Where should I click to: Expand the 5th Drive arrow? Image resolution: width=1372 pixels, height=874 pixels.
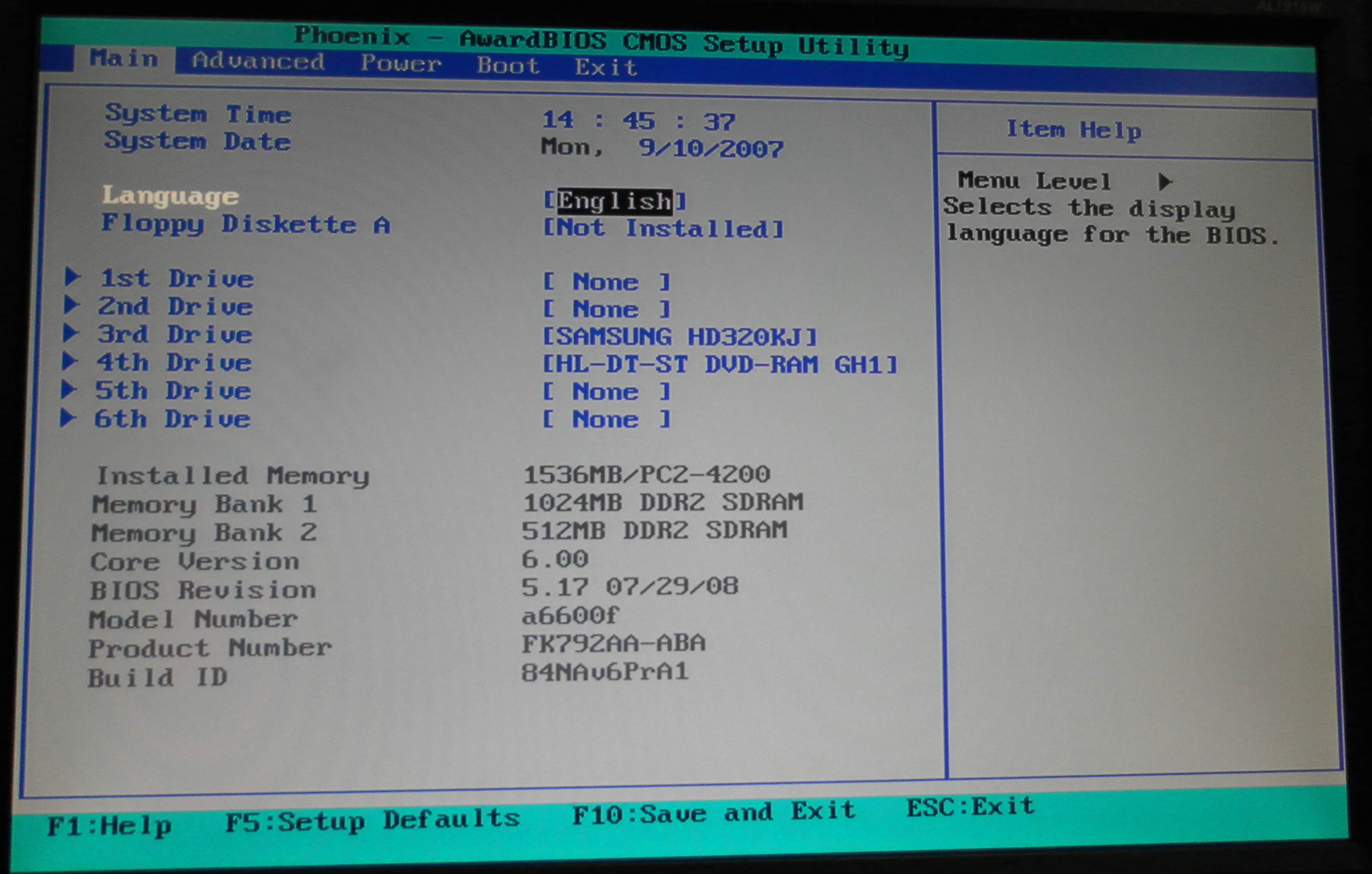pos(68,389)
